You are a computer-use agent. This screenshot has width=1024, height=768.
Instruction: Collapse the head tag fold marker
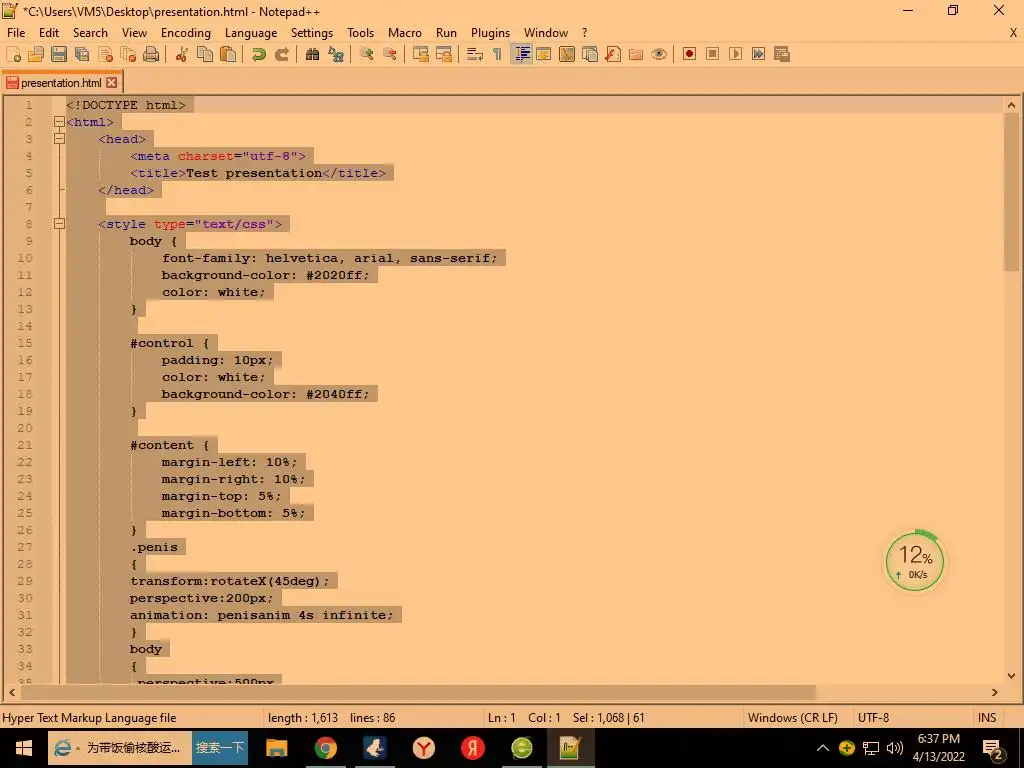click(x=59, y=138)
